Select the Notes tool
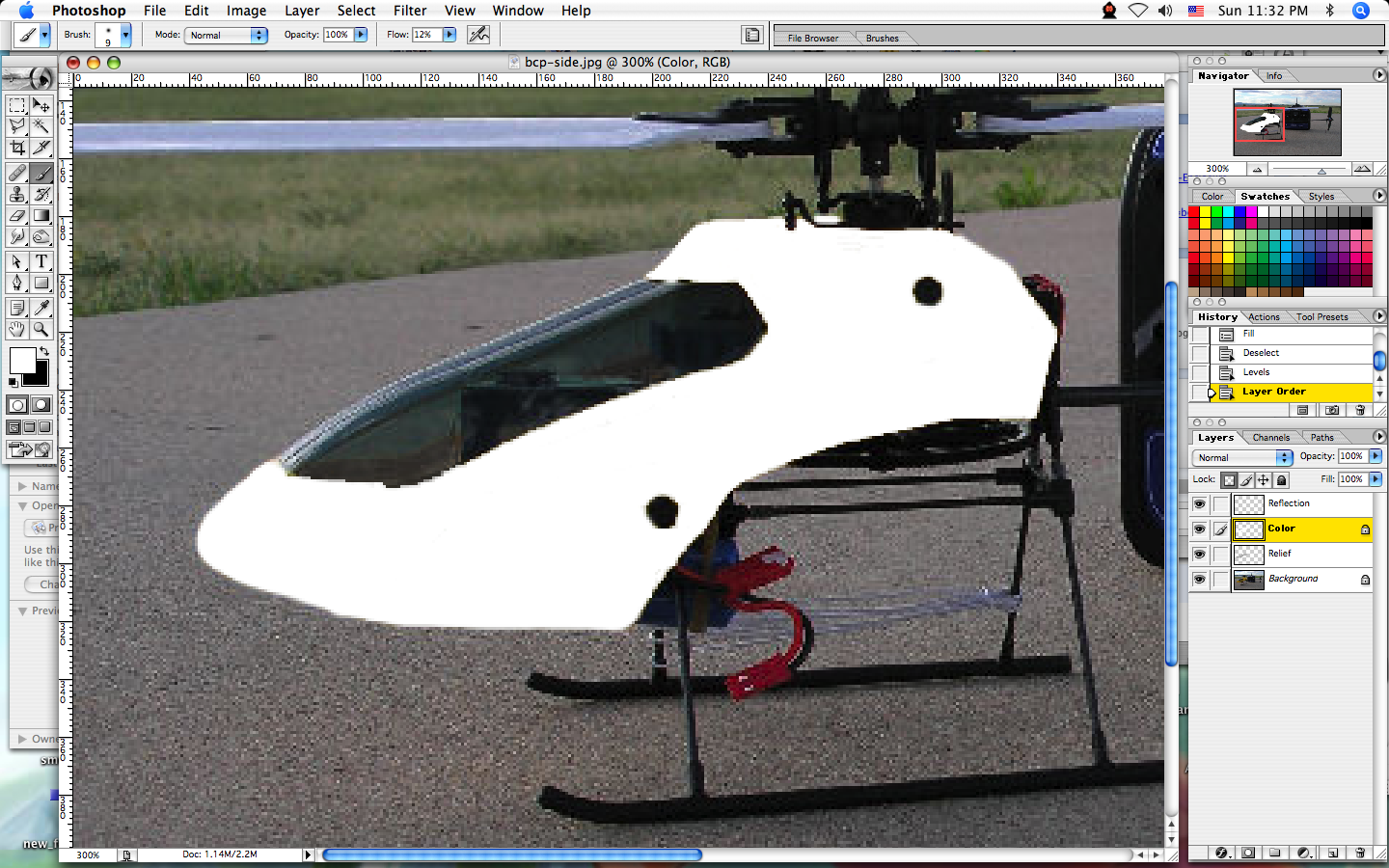1389x868 pixels. (x=17, y=309)
